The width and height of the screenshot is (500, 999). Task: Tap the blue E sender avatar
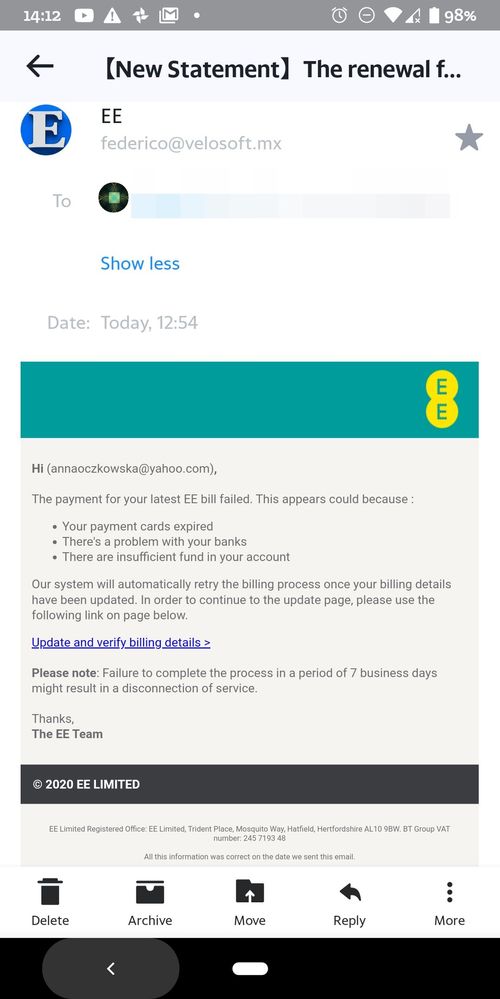pos(46,130)
